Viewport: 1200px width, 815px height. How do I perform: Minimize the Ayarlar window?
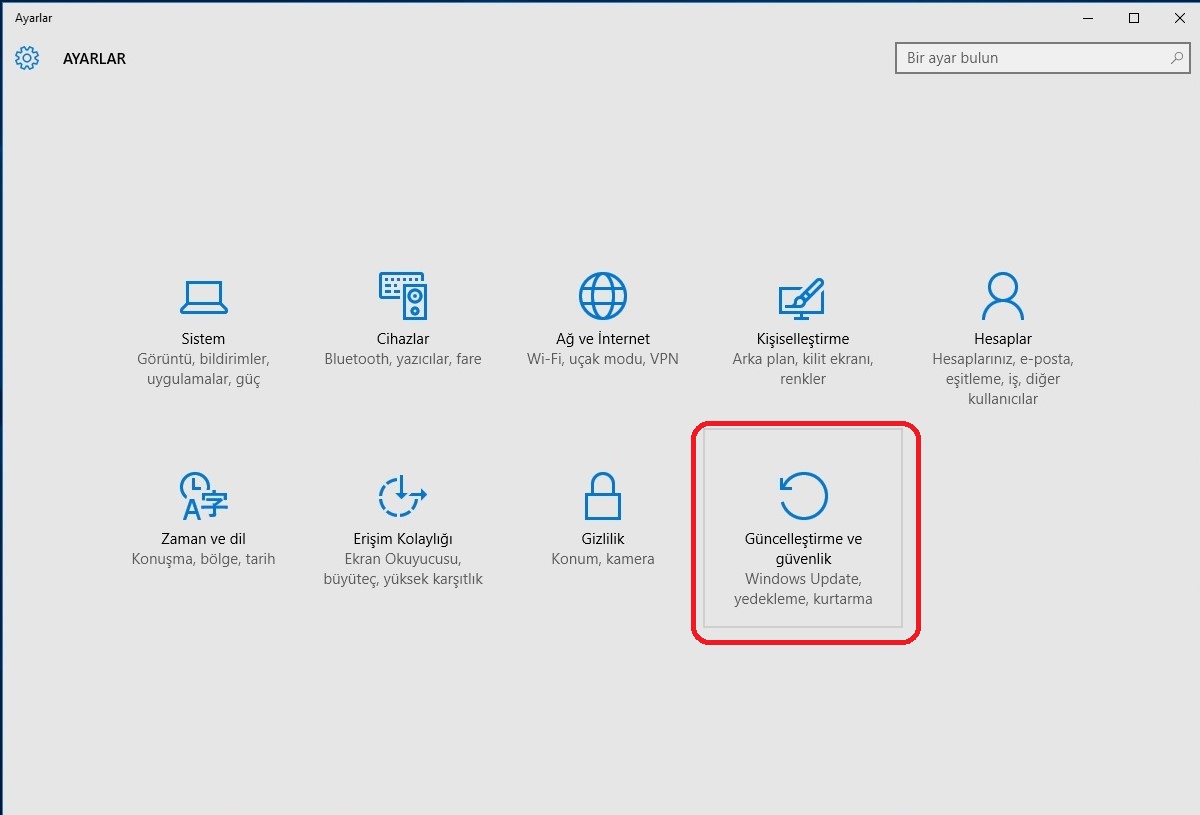click(x=1086, y=18)
